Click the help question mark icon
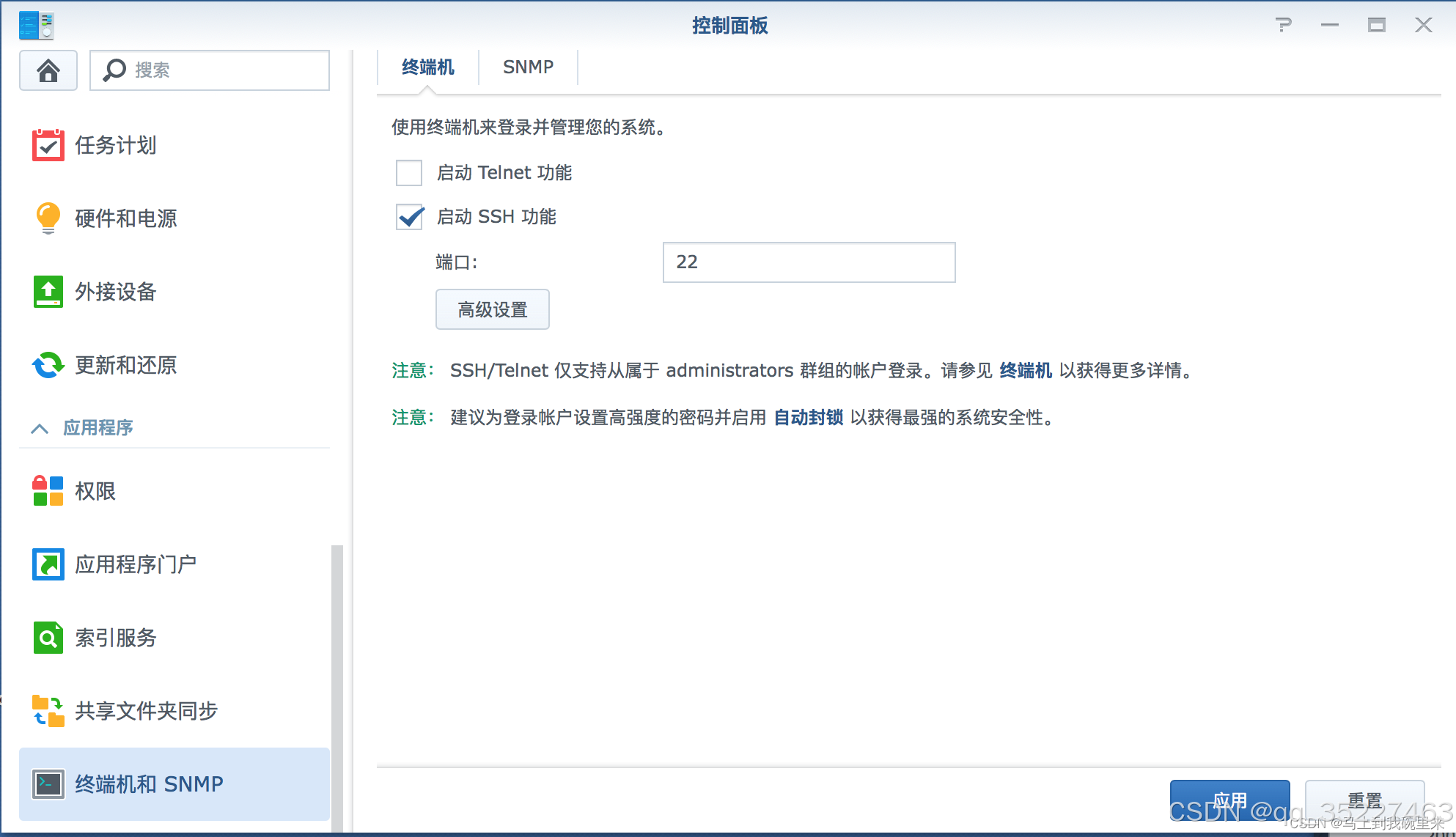1456x837 pixels. pos(1283,26)
